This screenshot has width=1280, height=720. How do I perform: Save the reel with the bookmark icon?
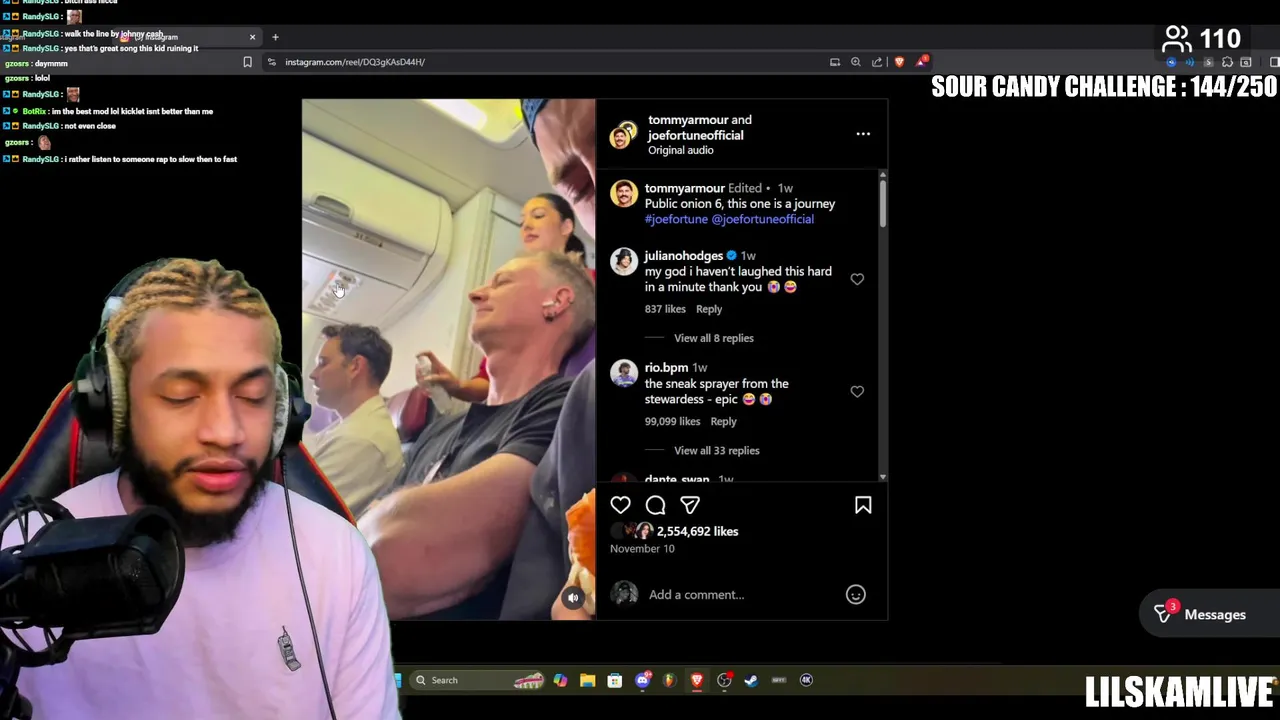click(x=863, y=505)
